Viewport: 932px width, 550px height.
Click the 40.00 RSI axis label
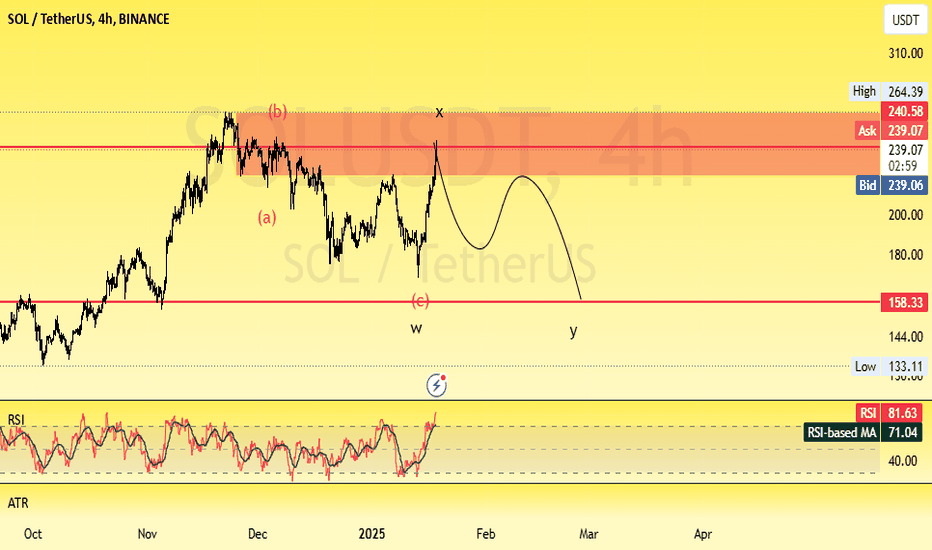(902, 461)
